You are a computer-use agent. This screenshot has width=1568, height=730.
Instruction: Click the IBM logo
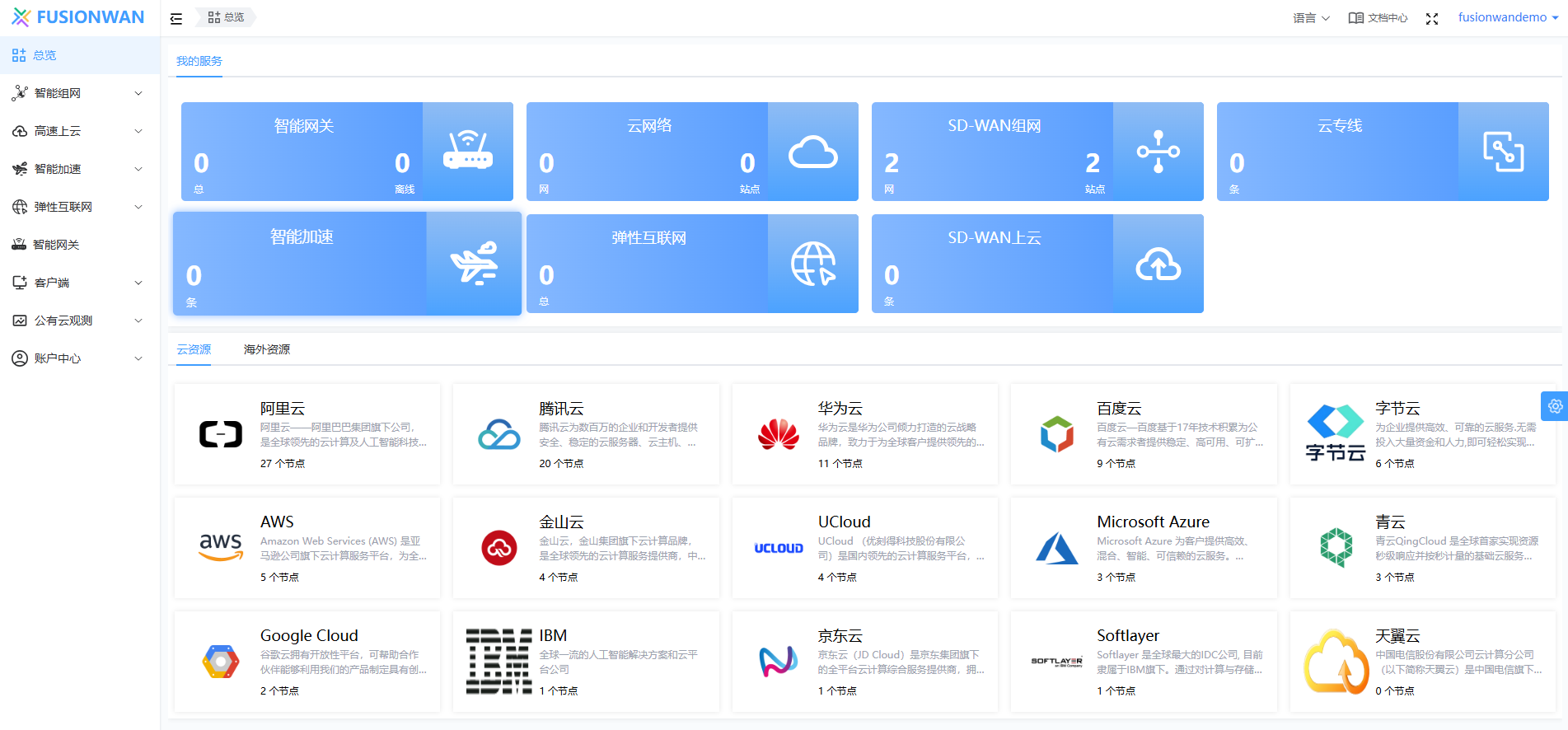coord(499,662)
